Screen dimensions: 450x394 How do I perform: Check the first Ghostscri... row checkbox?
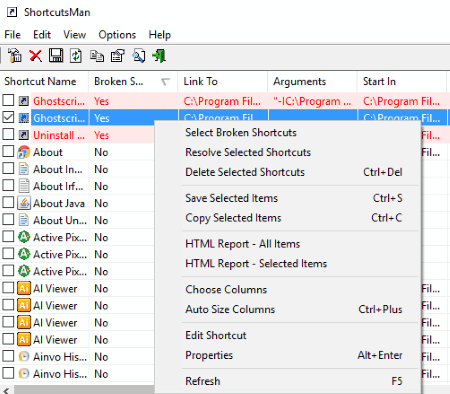8,100
